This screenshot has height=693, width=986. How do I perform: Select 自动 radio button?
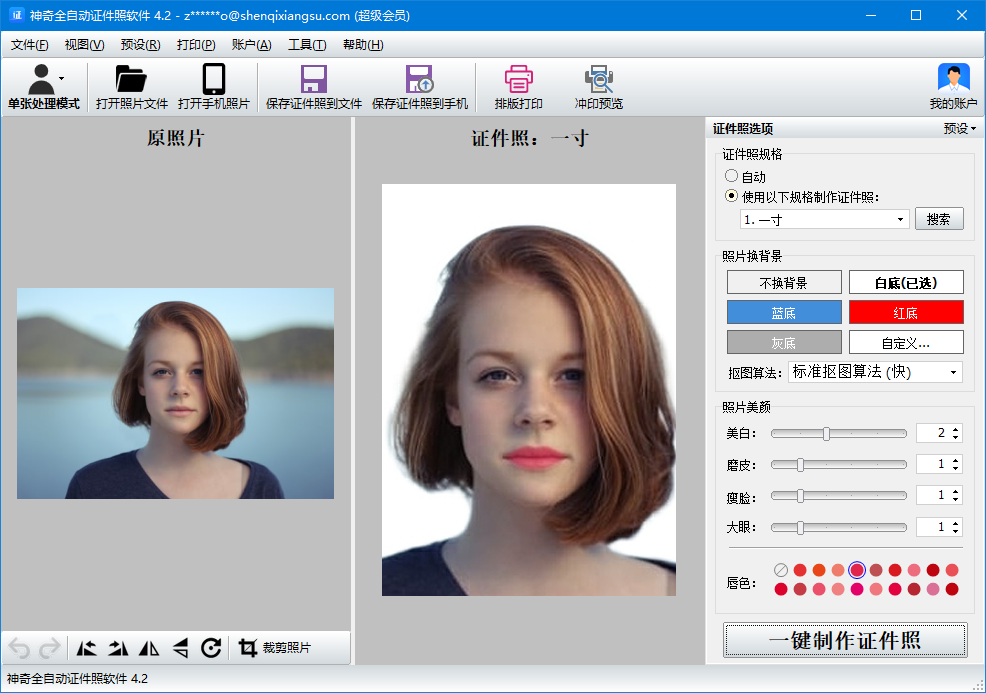point(731,176)
